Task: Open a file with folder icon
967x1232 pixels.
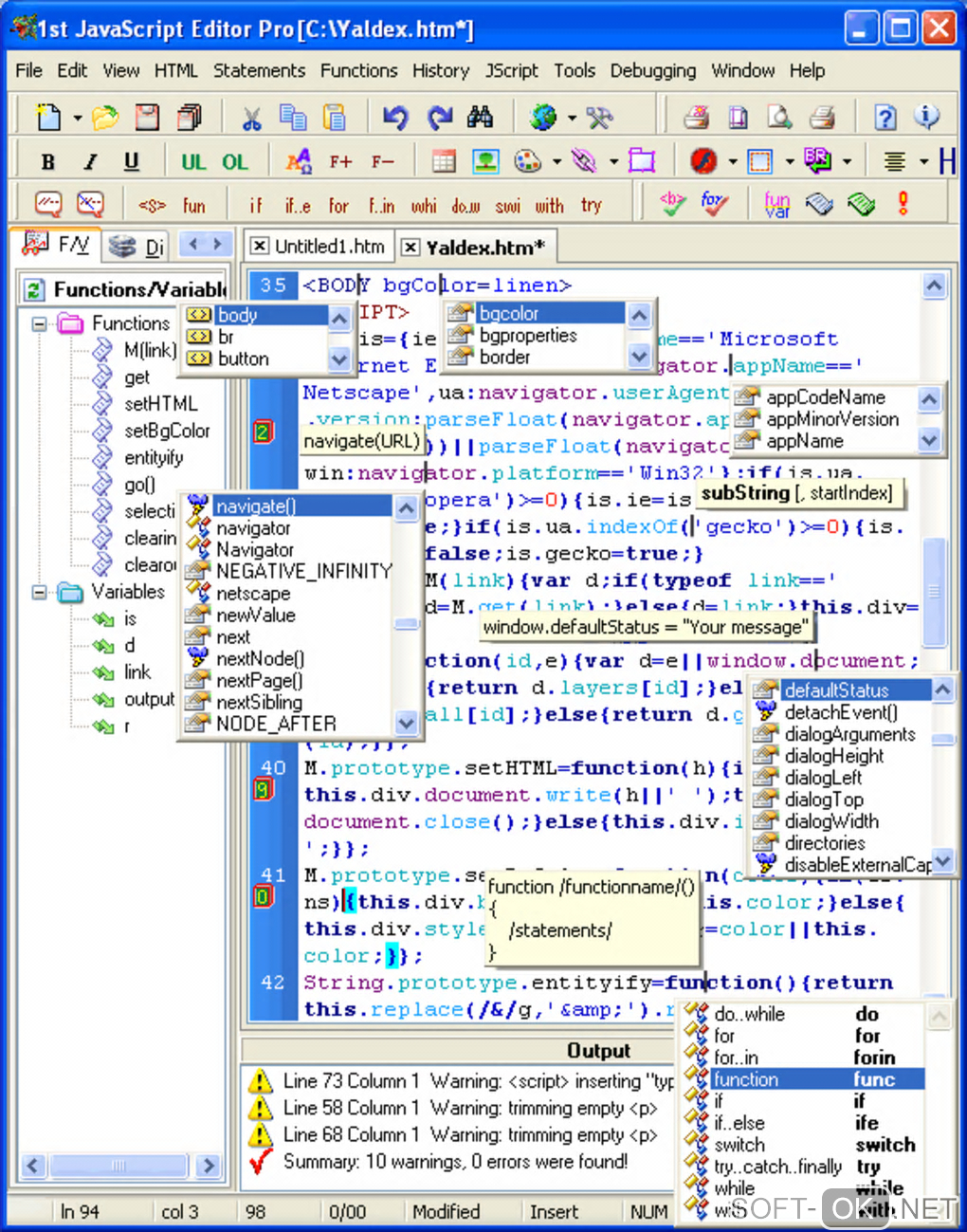Action: pos(105,117)
